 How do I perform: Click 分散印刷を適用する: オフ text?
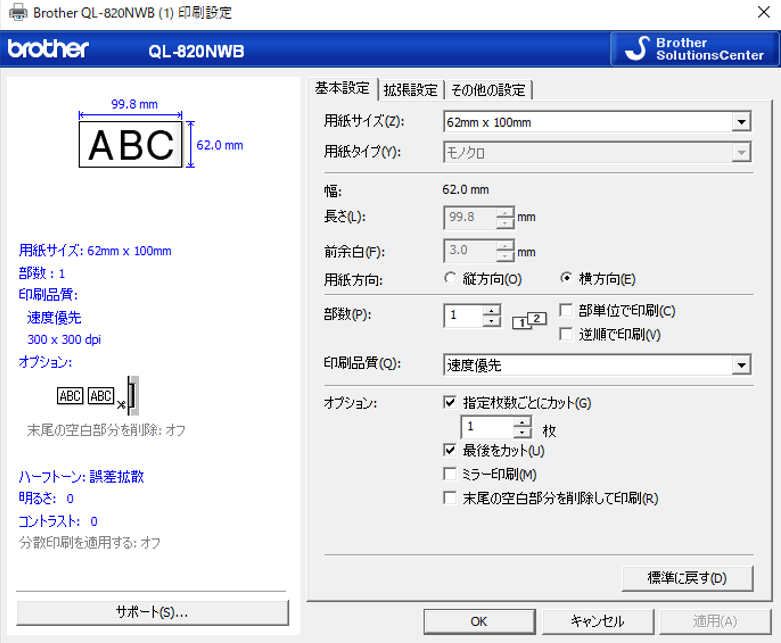point(90,543)
